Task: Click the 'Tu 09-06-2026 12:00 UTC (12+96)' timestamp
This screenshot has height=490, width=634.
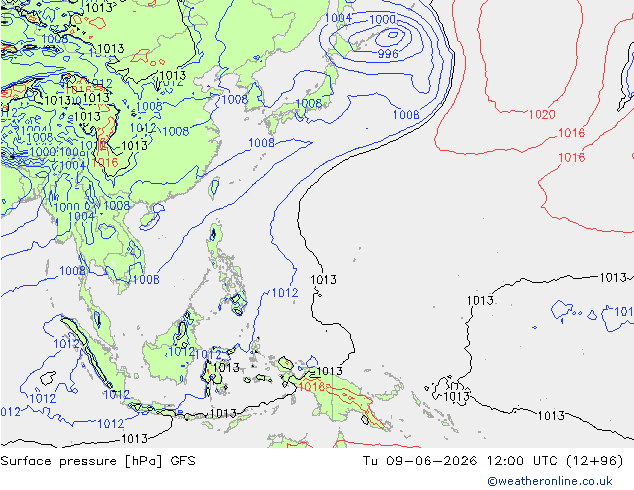Action: pyautogui.click(x=493, y=461)
